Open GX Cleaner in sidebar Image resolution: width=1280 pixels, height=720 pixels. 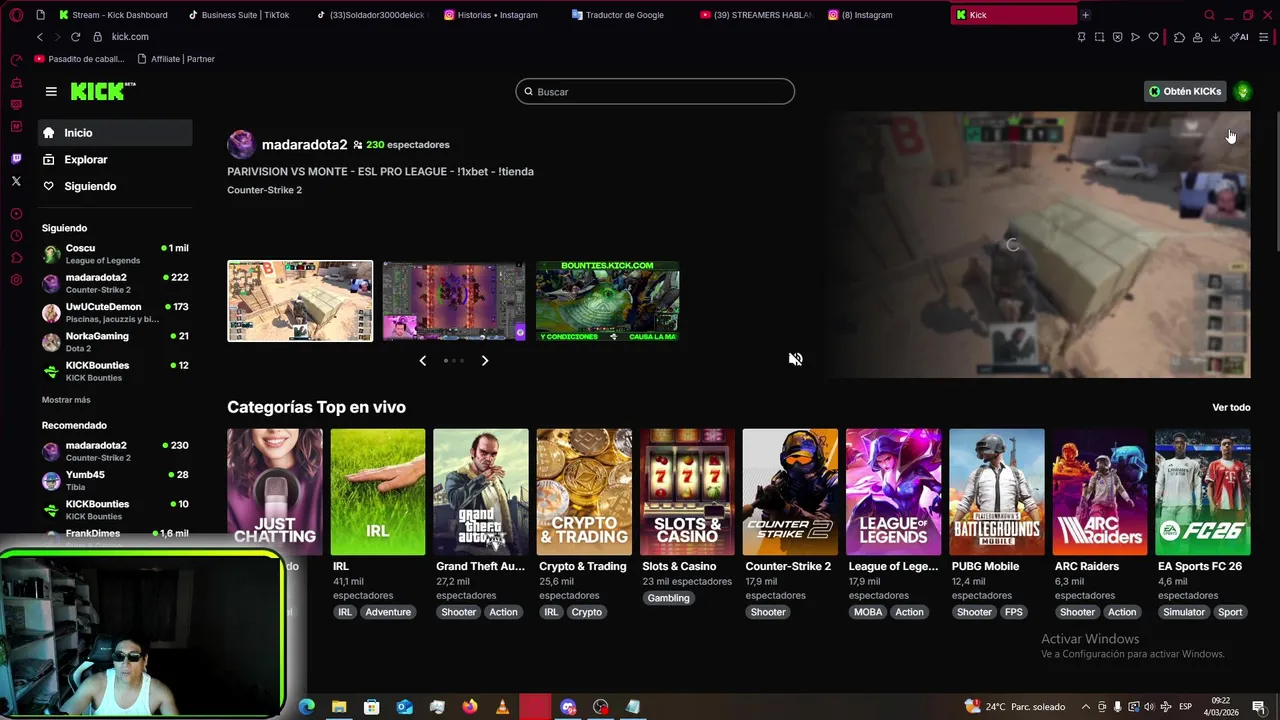click(x=16, y=83)
